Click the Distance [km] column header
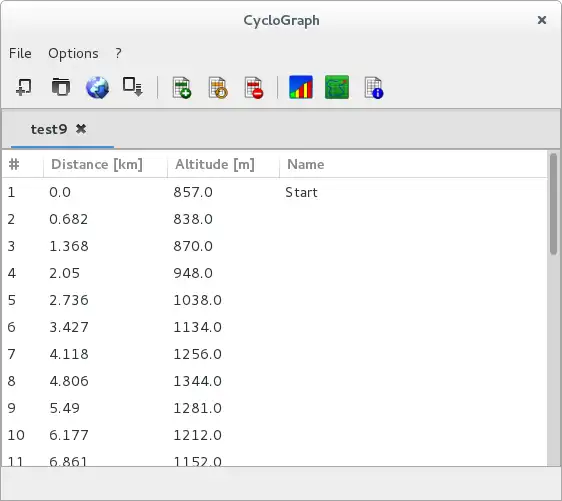The height and width of the screenshot is (501, 562). pyautogui.click(x=105, y=164)
